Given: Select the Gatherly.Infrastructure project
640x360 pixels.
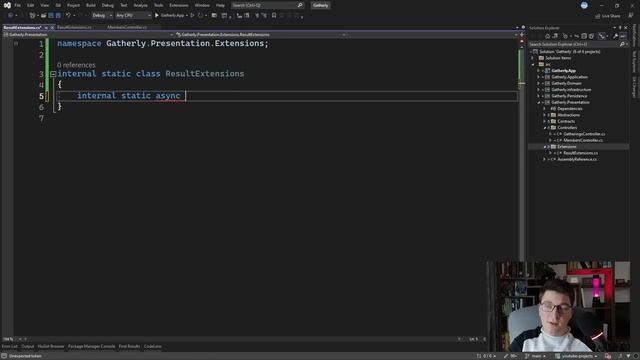Looking at the screenshot, I should point(571,90).
